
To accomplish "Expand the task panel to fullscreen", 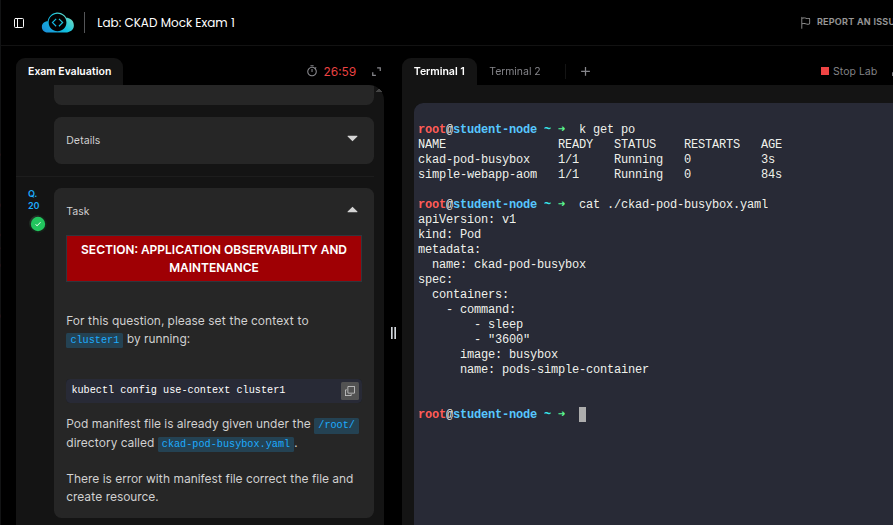I will [377, 72].
